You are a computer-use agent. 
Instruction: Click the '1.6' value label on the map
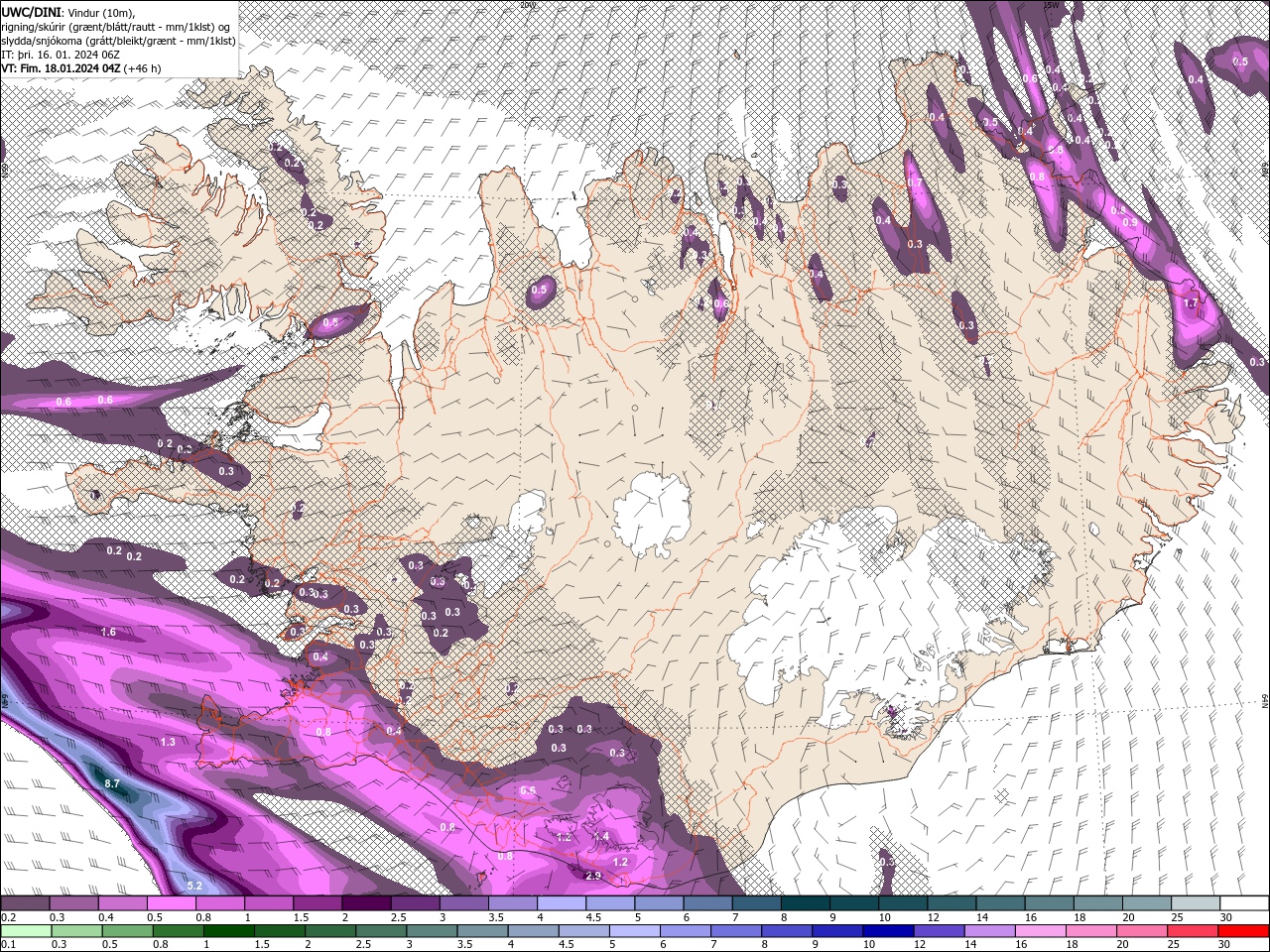[108, 632]
